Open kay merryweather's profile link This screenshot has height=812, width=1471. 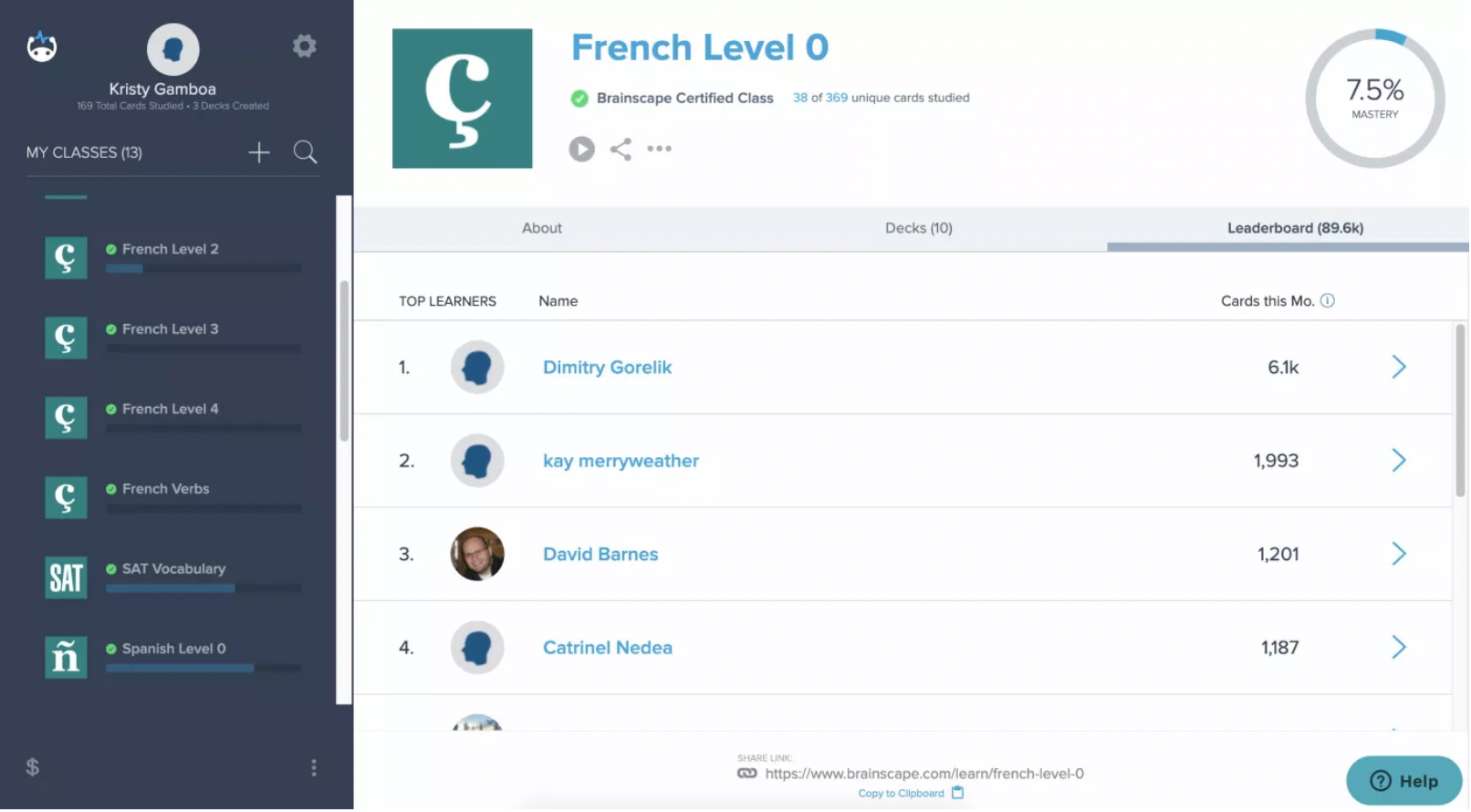(621, 462)
